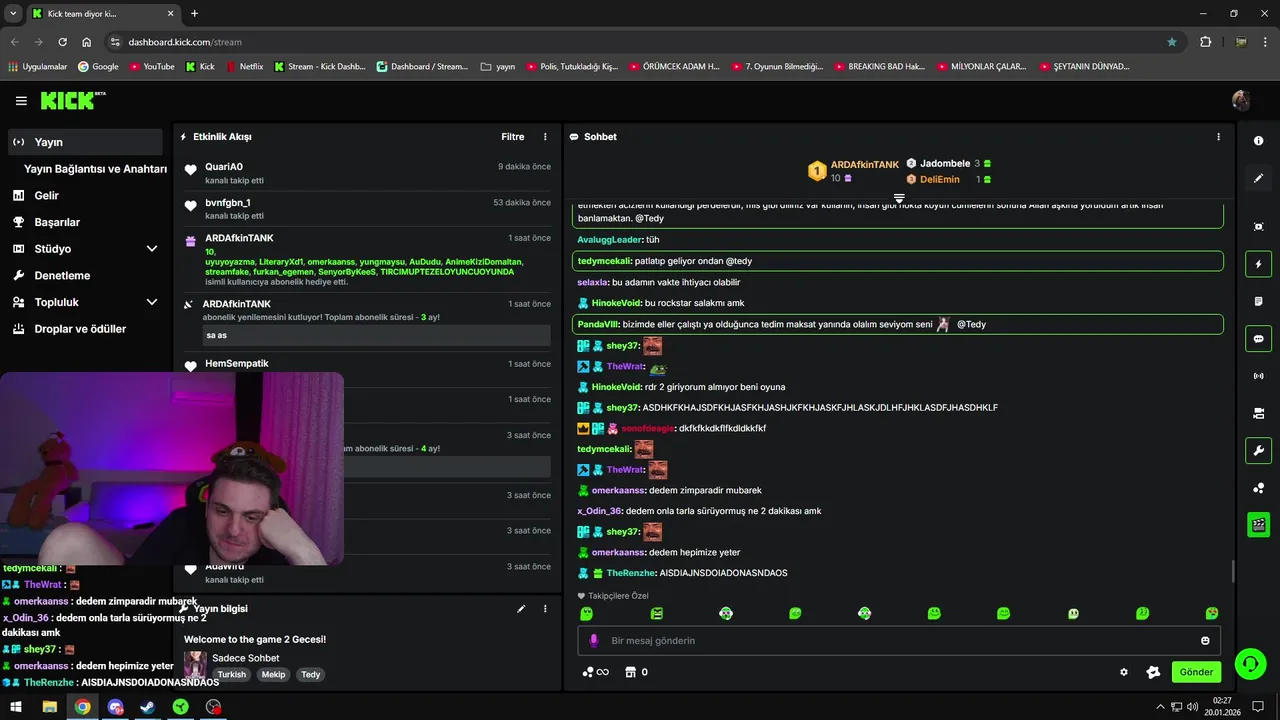The width and height of the screenshot is (1280, 720).
Task: Click the chat identity badge icon beside Gönder
Action: (x=1153, y=672)
